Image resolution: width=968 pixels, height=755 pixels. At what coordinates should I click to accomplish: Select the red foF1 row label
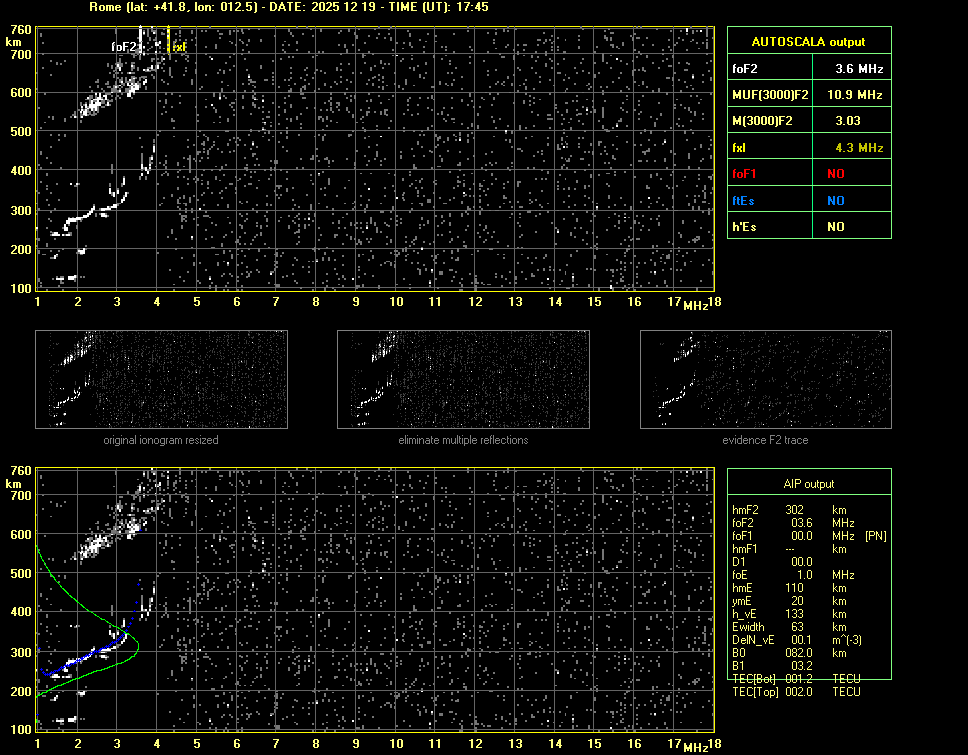[x=745, y=174]
